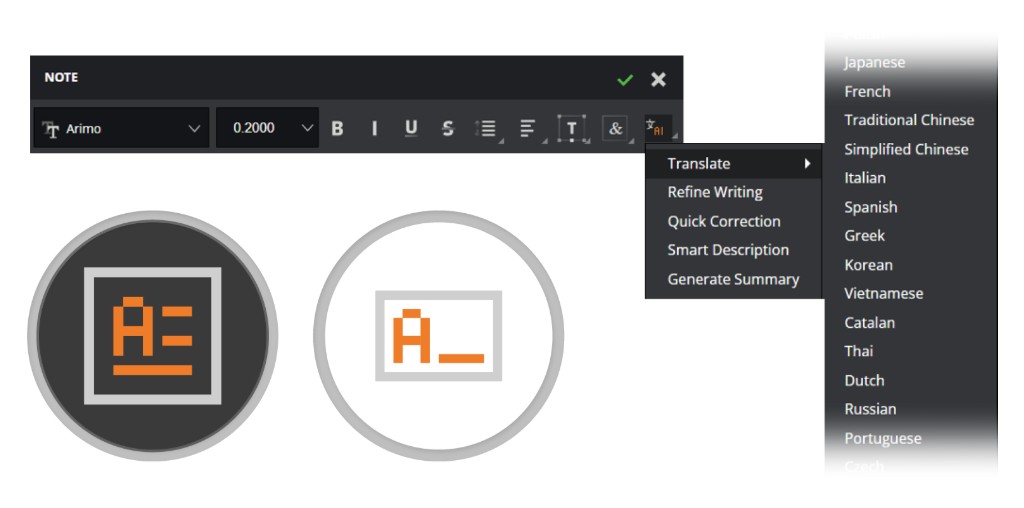The image size is (1024, 508).
Task: Confirm note with green checkmark
Action: click(625, 79)
